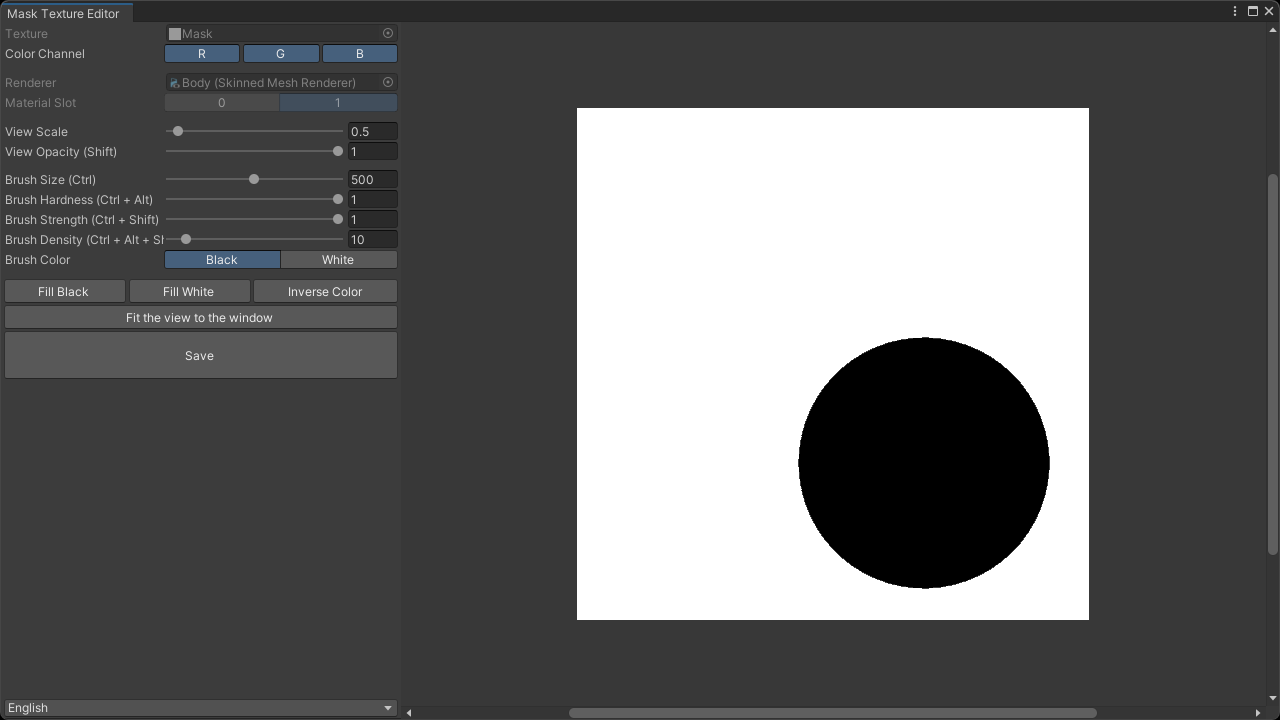Viewport: 1280px width, 720px height.
Task: Toggle the R color channel
Action: [x=202, y=53]
